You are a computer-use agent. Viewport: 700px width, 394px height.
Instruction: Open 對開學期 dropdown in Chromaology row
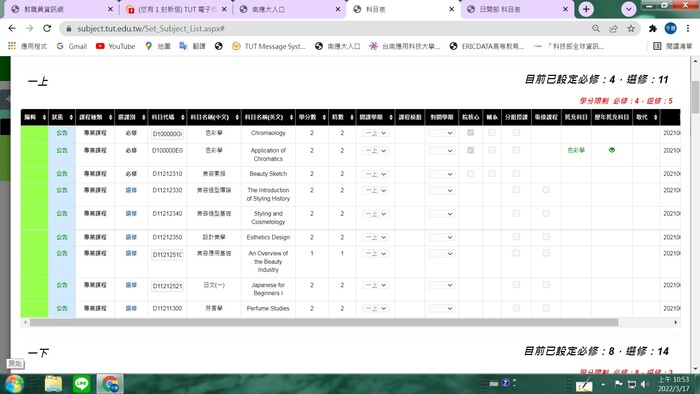pyautogui.click(x=442, y=133)
